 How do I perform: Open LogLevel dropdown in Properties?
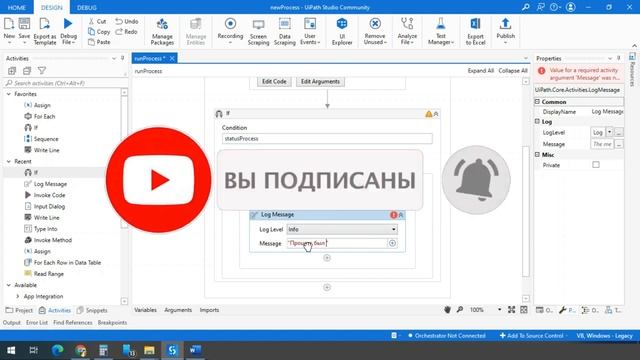click(x=609, y=132)
